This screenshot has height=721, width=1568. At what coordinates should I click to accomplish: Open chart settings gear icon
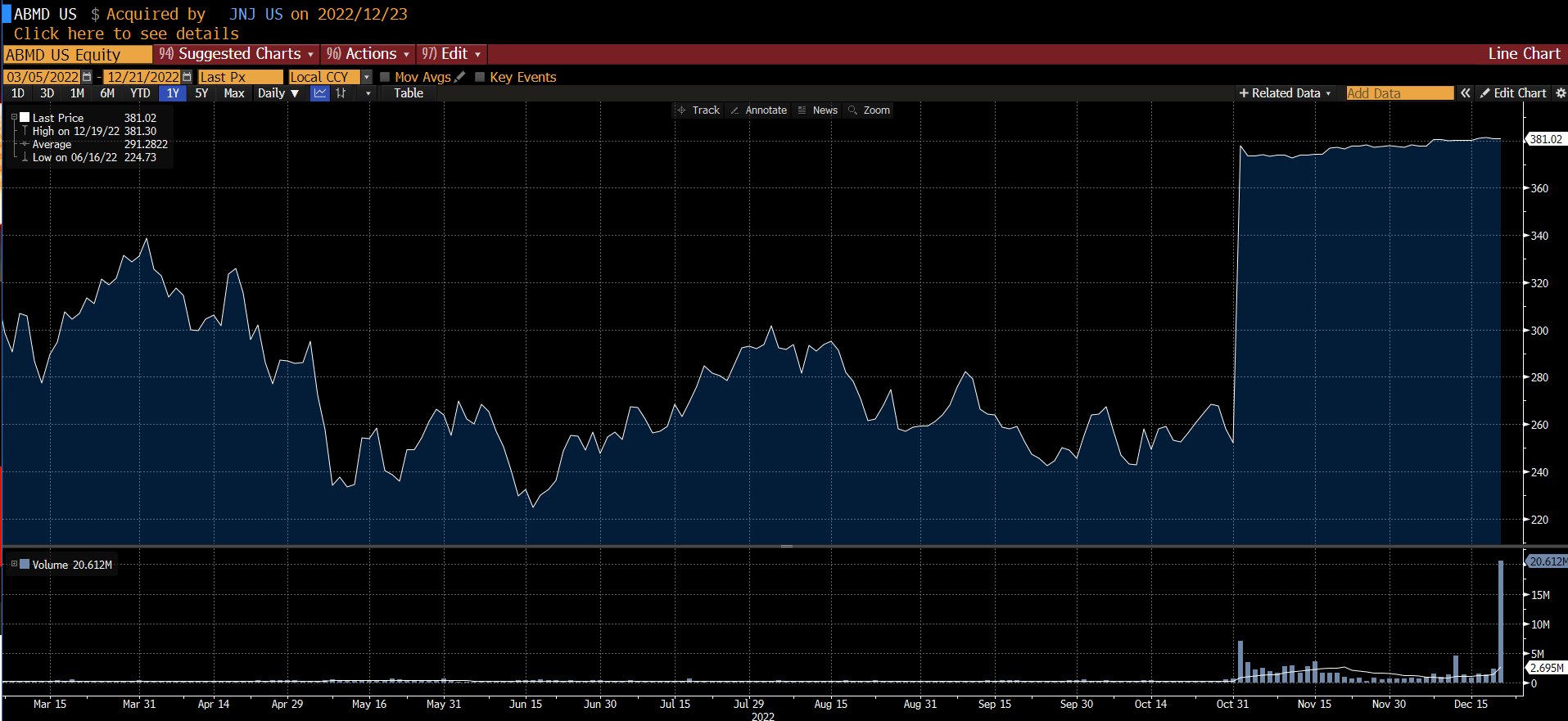pyautogui.click(x=1560, y=93)
